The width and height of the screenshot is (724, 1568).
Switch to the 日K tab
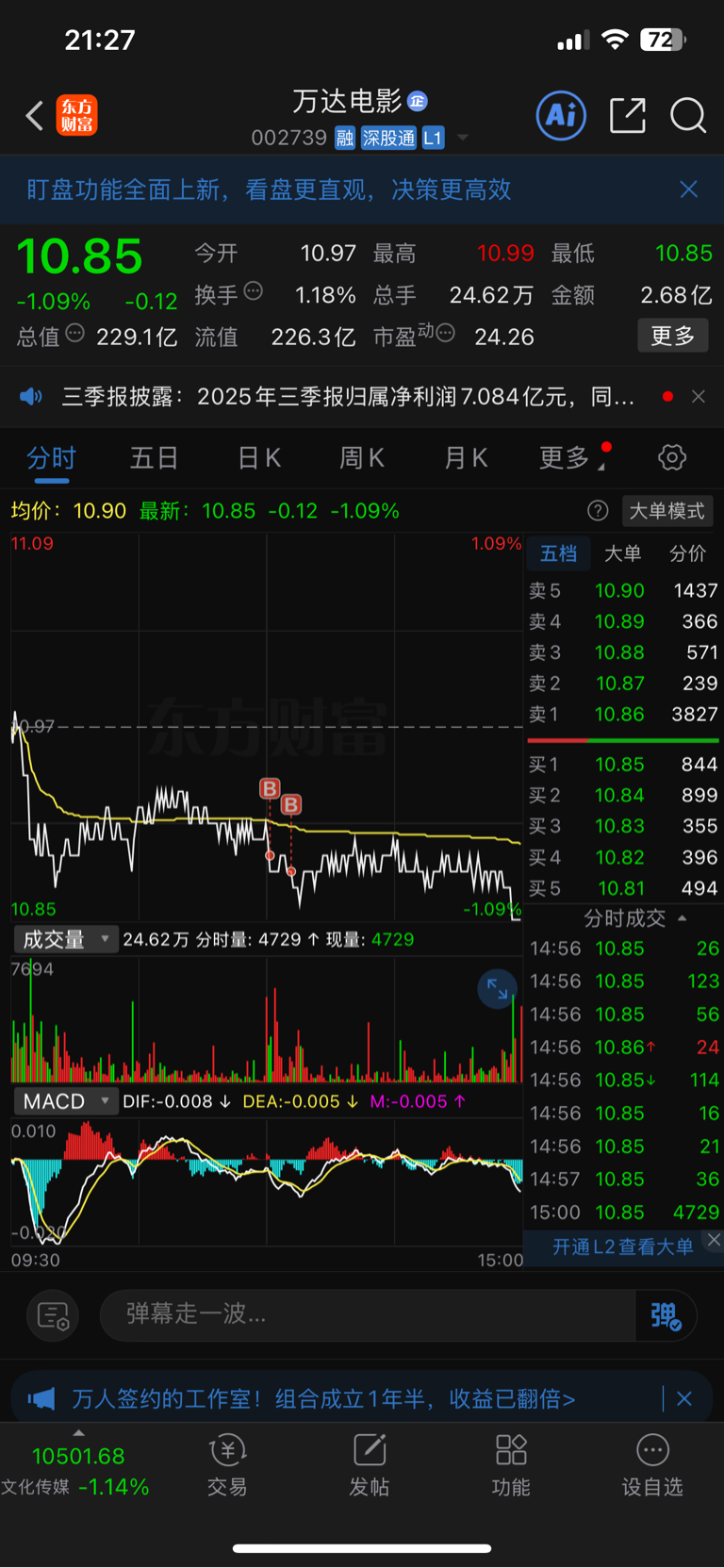coord(259,458)
